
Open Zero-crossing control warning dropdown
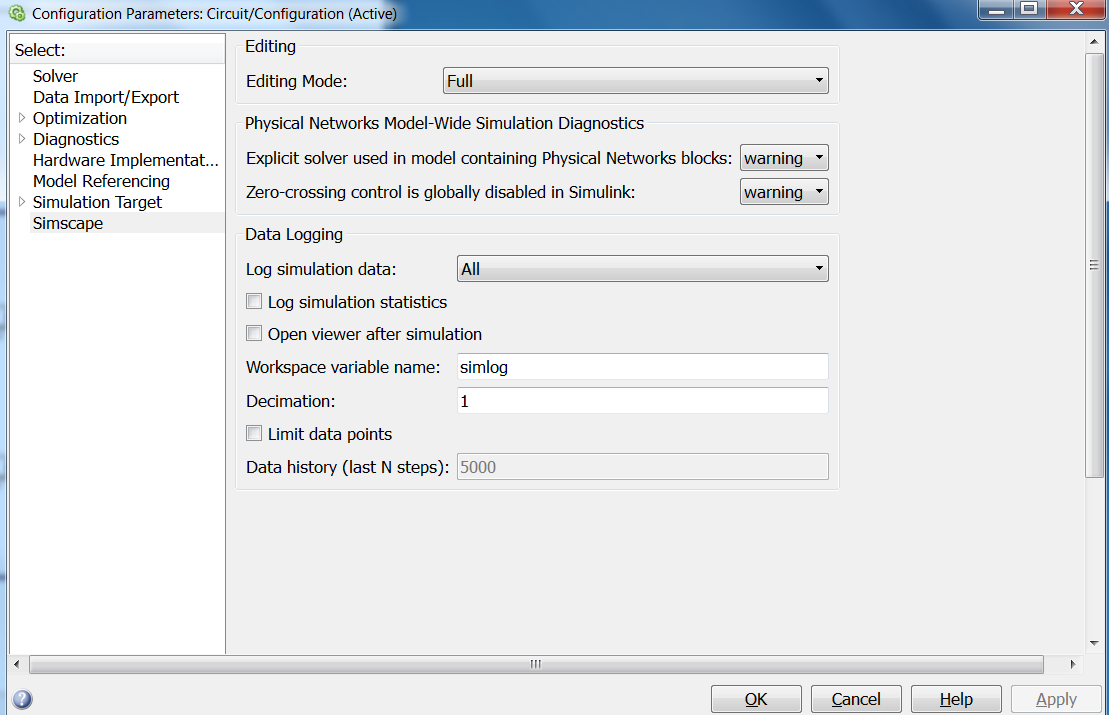tap(784, 192)
